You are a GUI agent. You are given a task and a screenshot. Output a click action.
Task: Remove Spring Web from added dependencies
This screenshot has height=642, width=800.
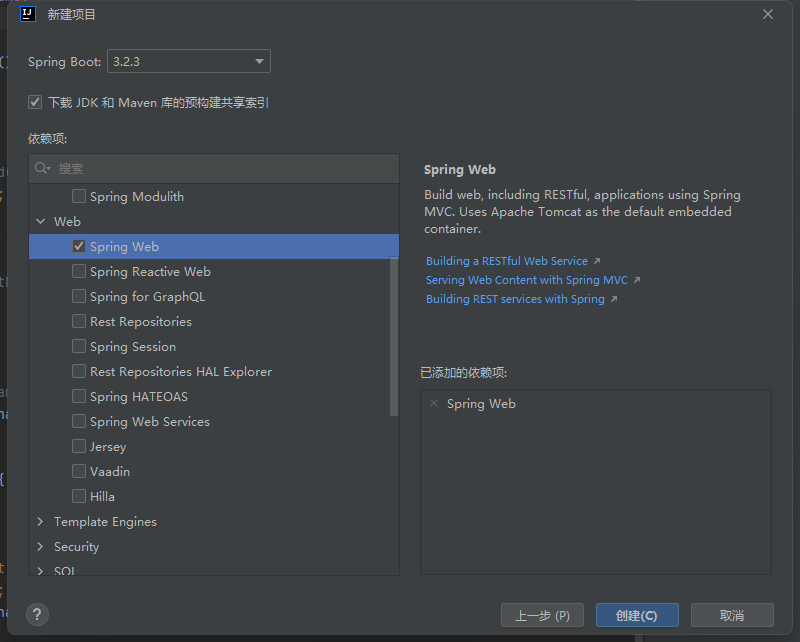434,403
